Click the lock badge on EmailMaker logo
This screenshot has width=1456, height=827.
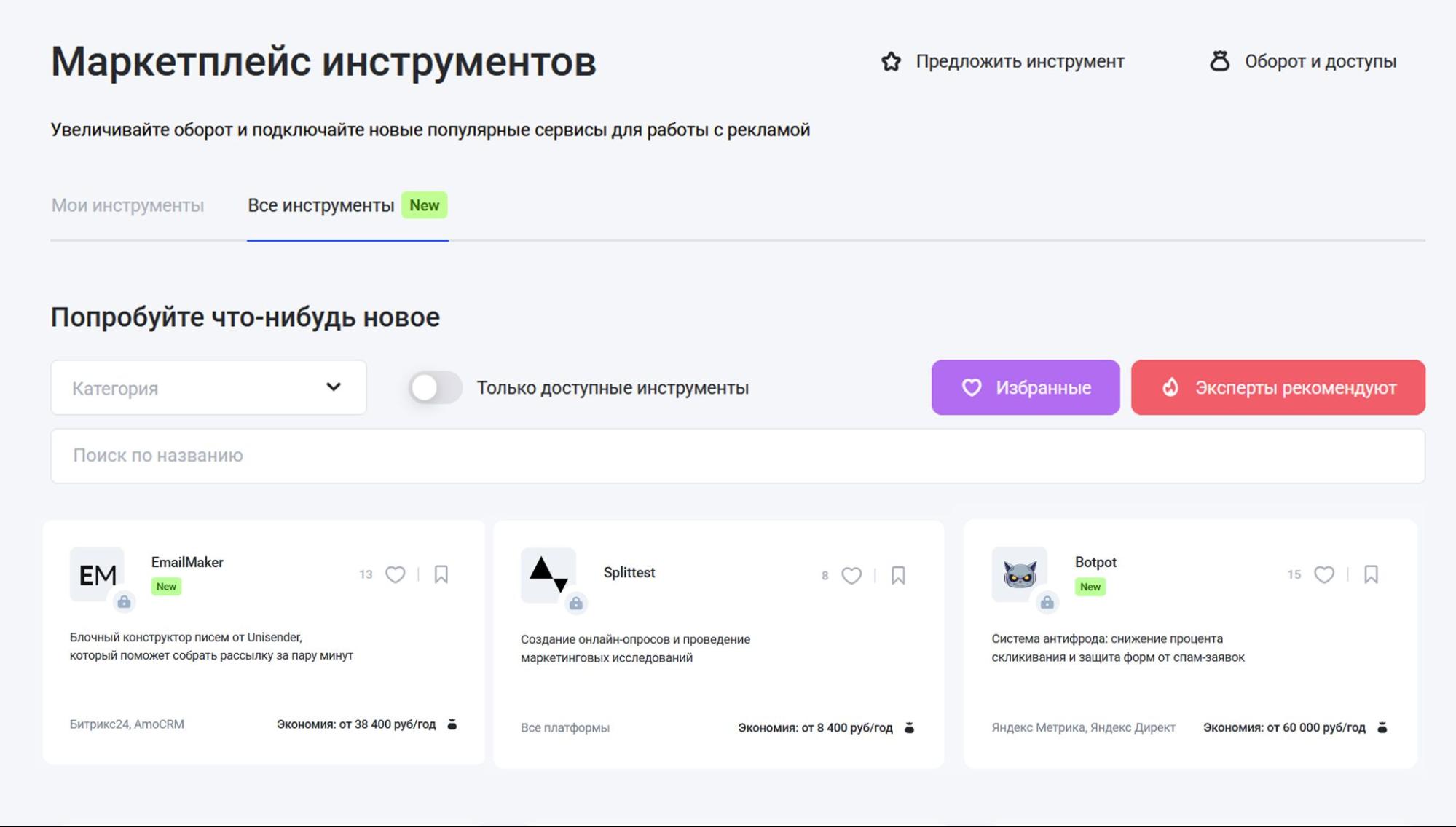click(x=125, y=601)
